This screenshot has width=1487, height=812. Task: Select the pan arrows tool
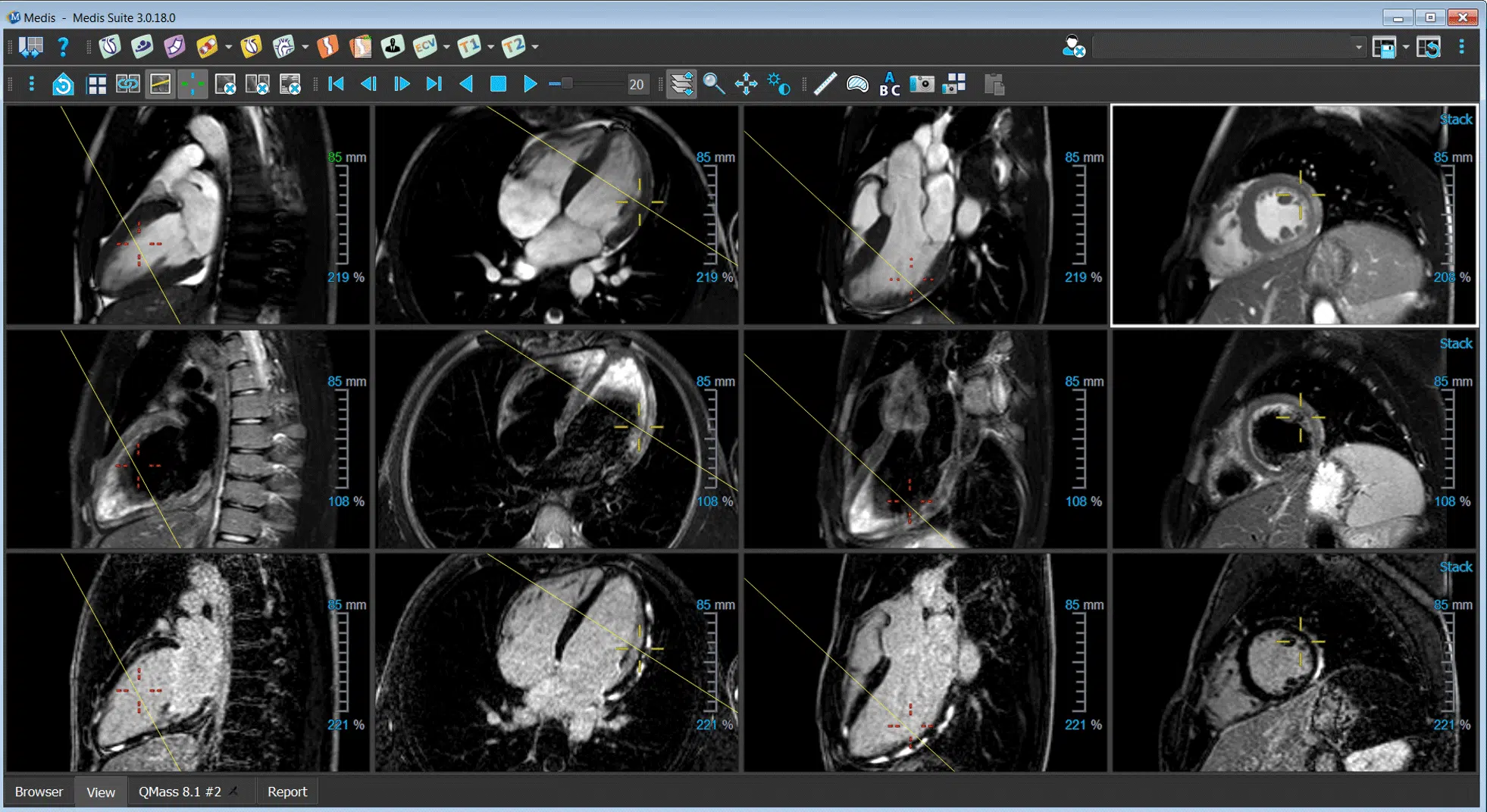[x=746, y=84]
